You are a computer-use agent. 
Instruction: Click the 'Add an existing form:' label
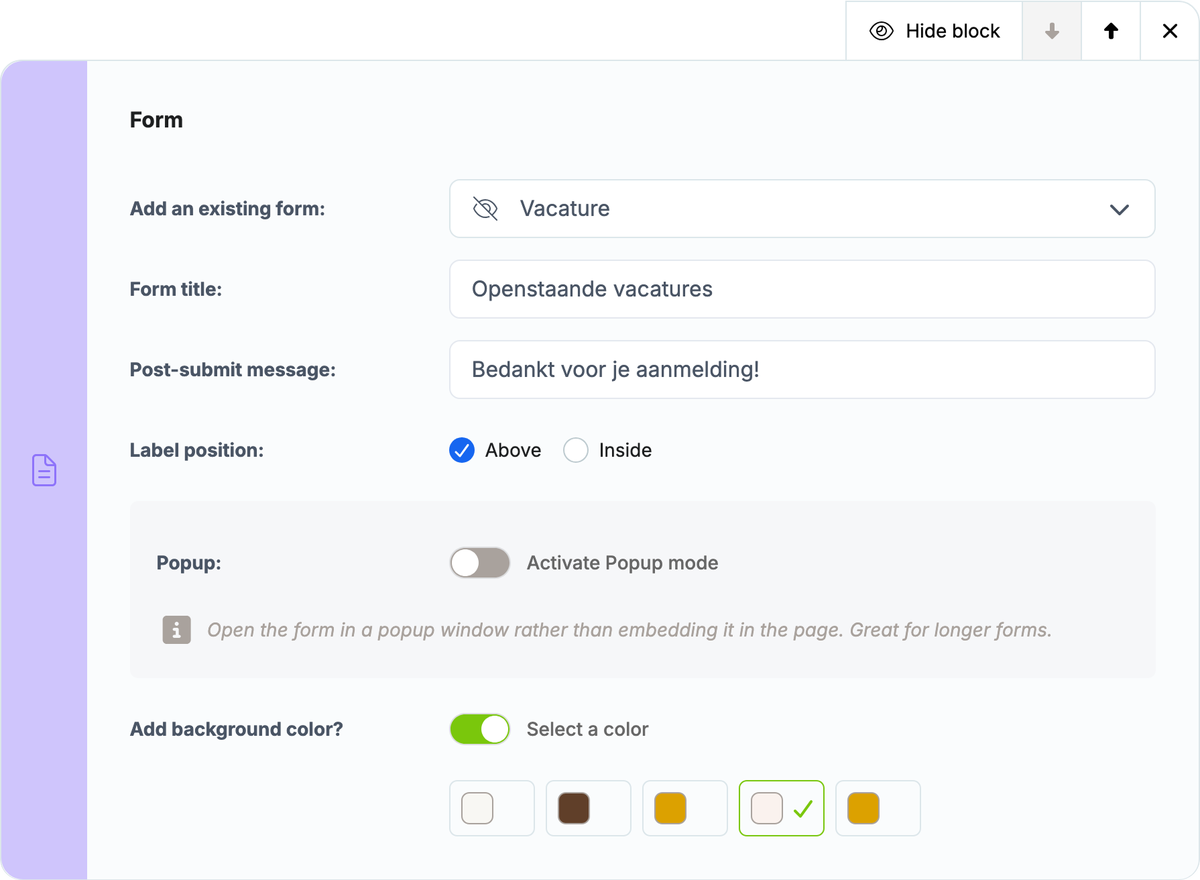pos(228,209)
